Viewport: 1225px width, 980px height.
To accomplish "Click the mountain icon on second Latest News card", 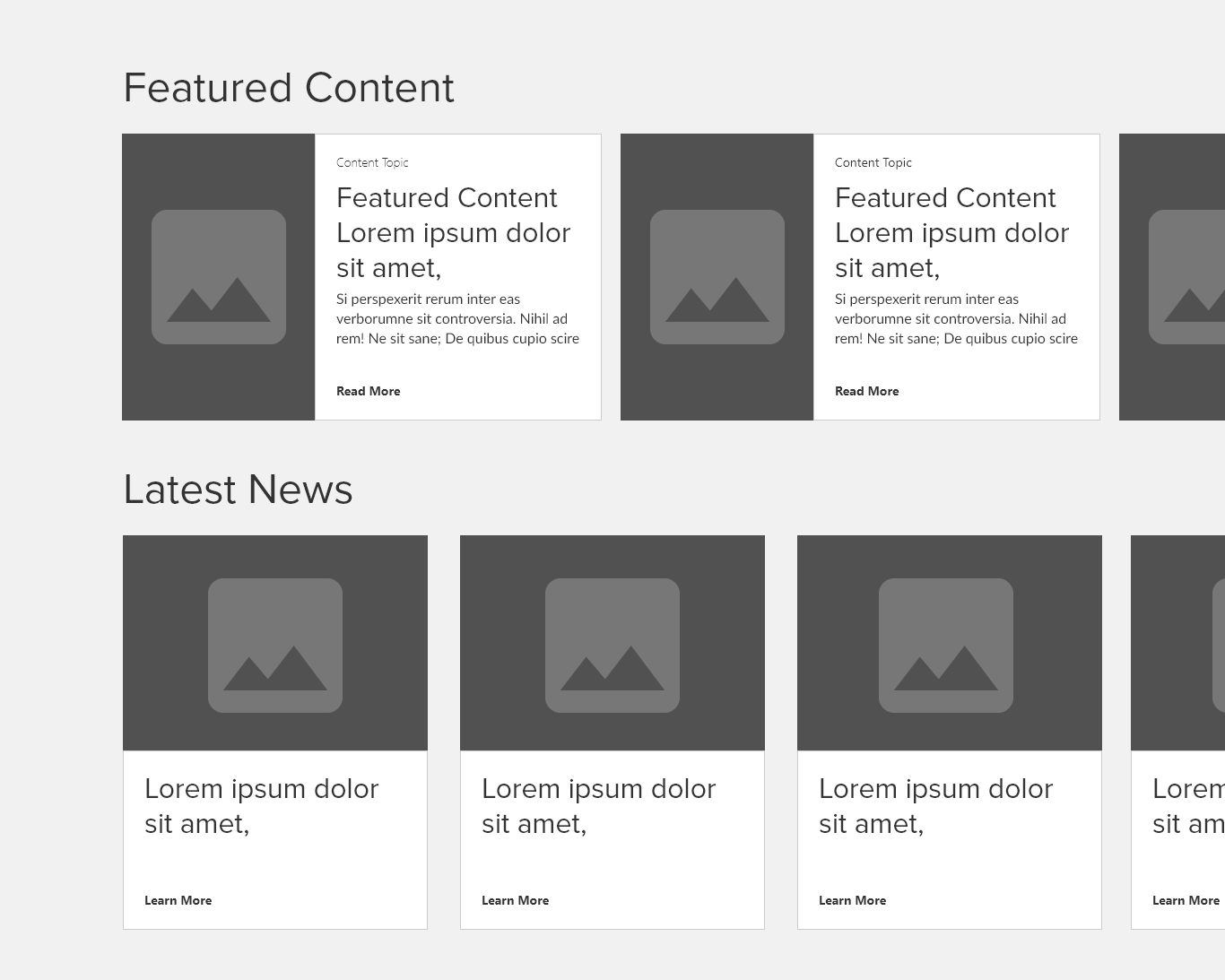I will [612, 645].
